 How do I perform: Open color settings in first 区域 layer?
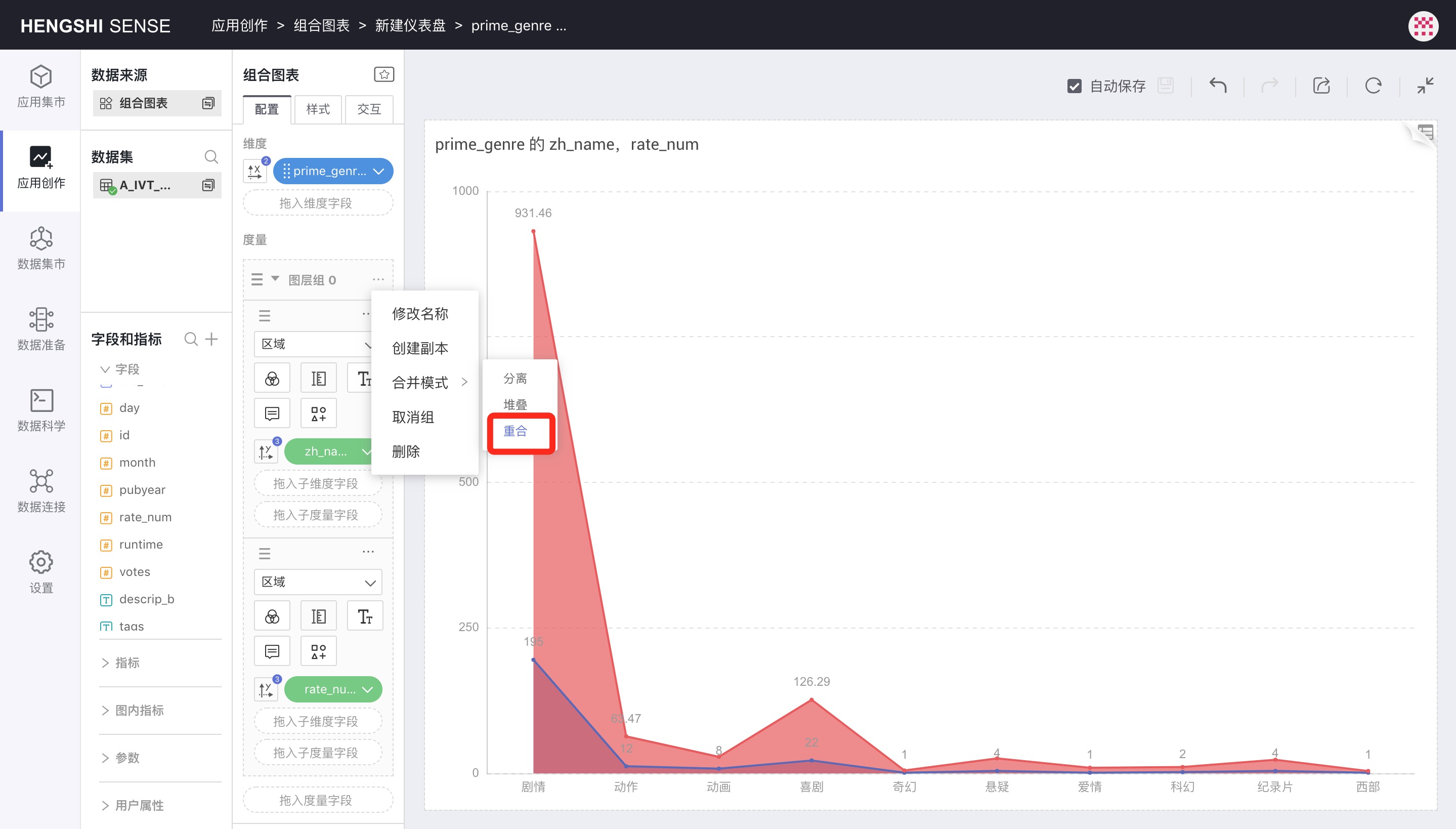[272, 378]
